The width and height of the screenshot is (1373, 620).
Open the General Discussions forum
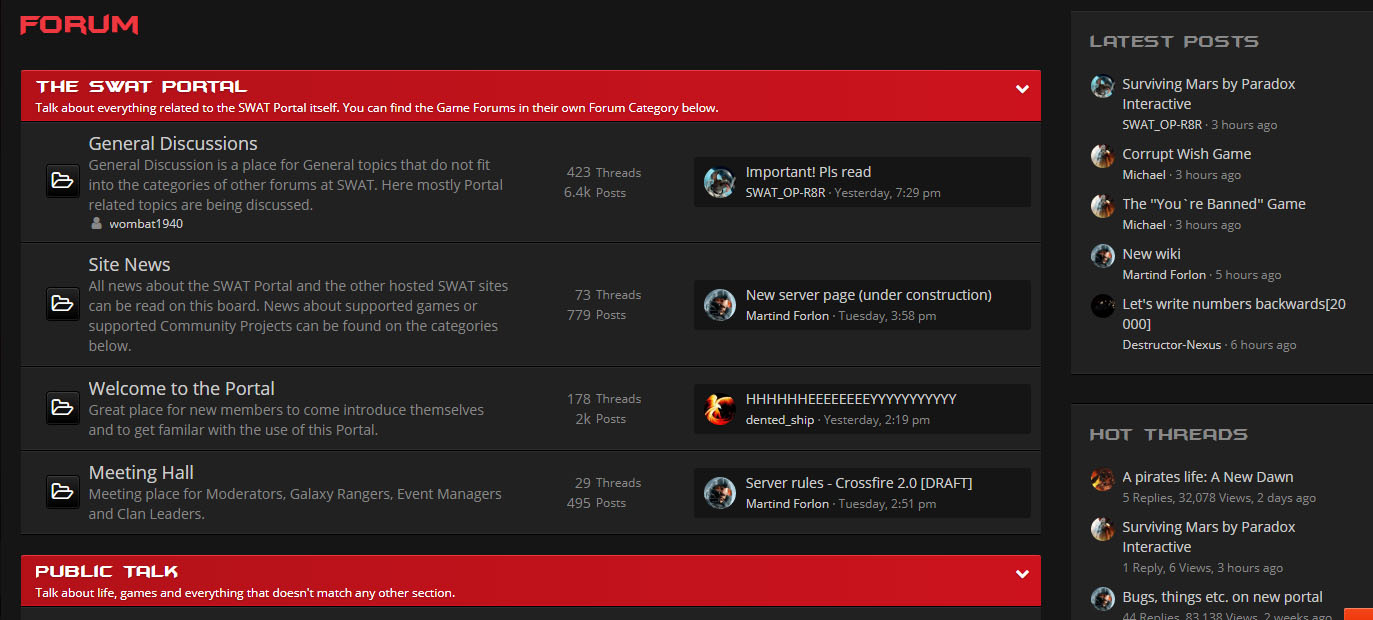173,144
